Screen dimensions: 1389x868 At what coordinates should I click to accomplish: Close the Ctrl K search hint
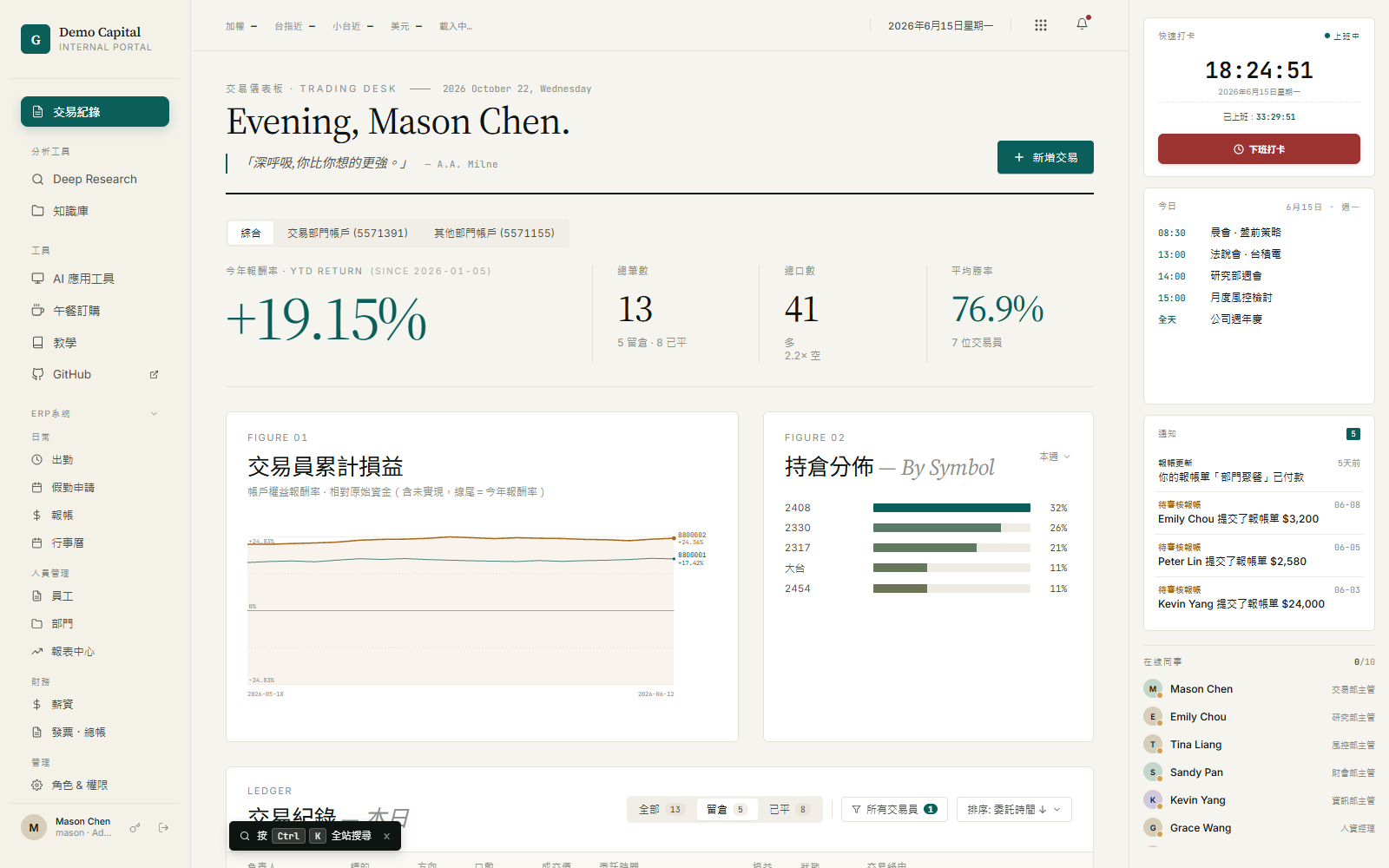tap(386, 836)
